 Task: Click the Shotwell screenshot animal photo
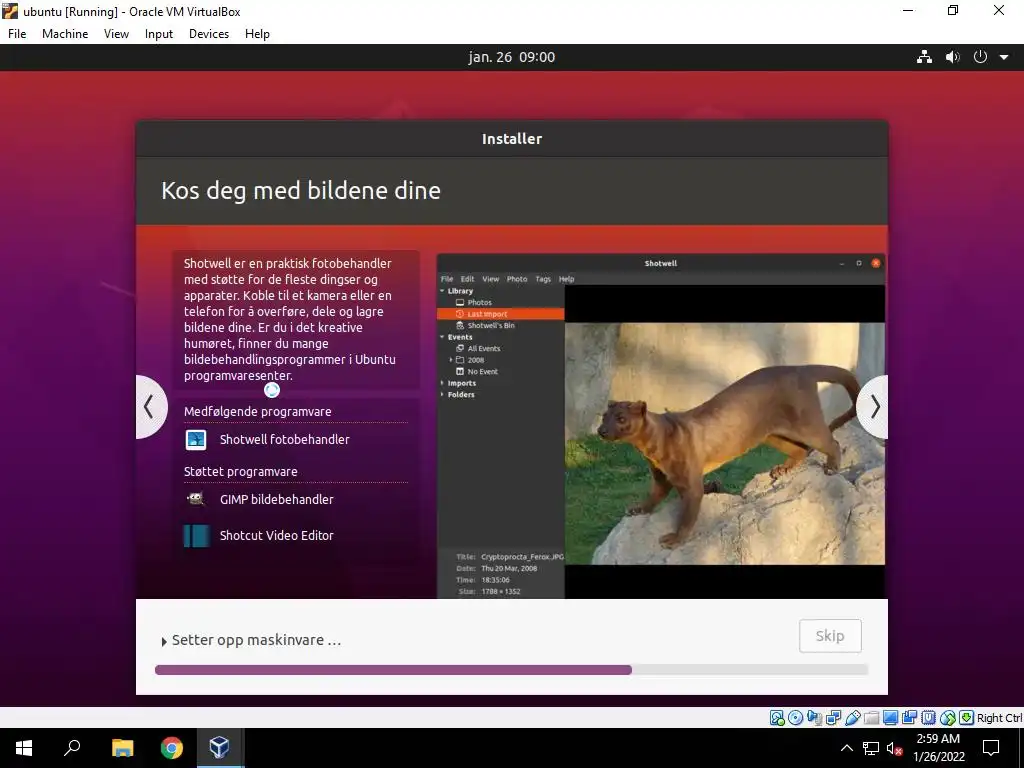coord(725,443)
